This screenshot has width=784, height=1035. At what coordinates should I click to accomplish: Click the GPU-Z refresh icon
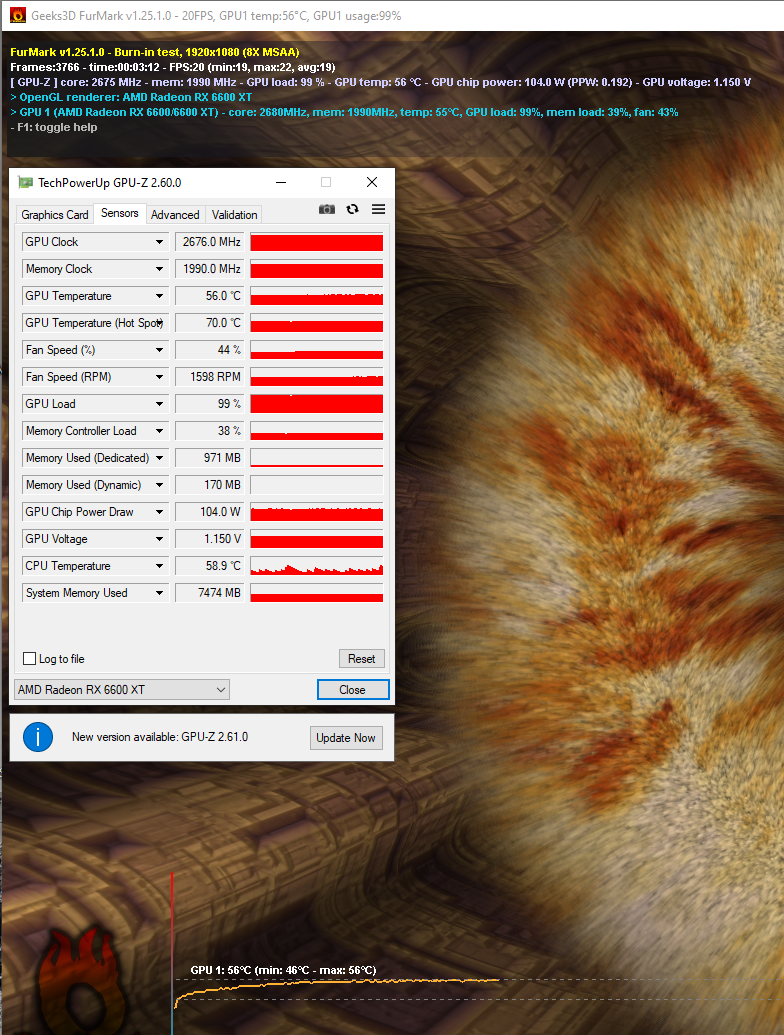[352, 209]
